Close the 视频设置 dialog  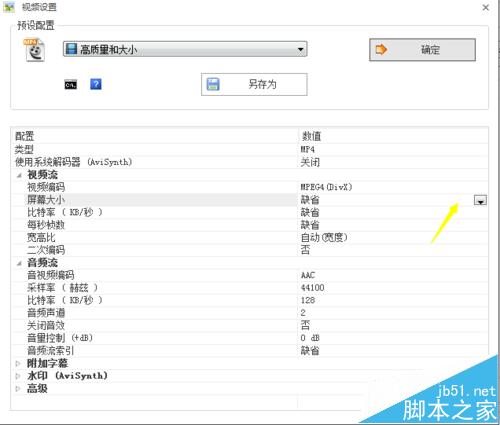[x=485, y=7]
